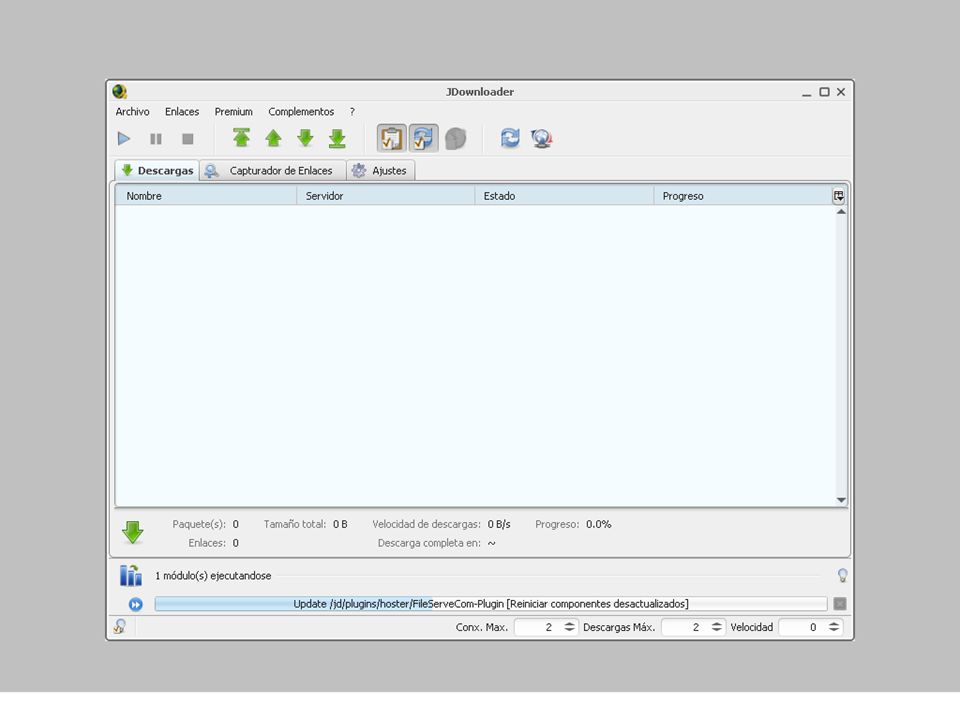Sort by the Servidor column header

pos(386,196)
